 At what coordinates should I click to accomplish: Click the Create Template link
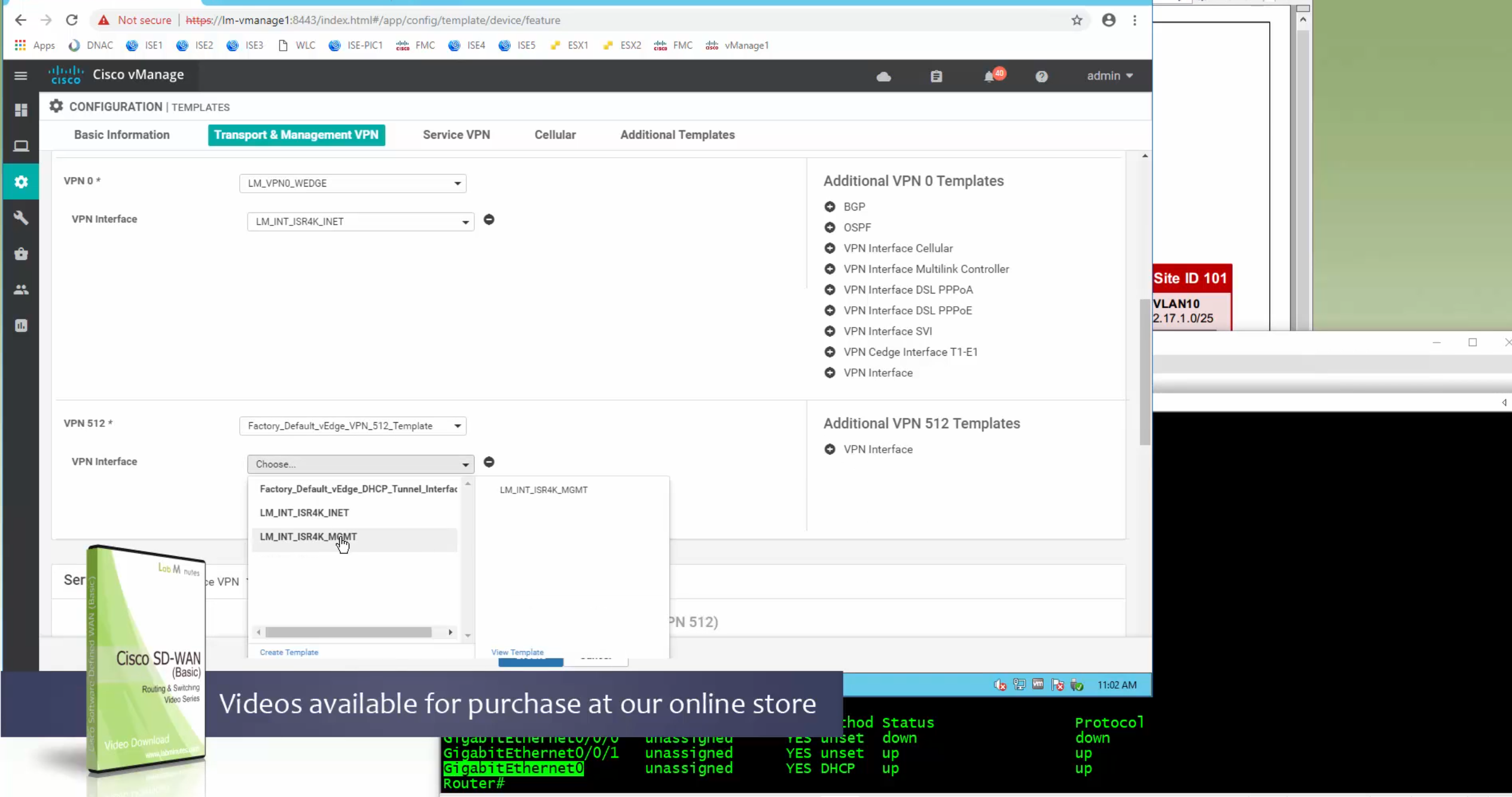(289, 652)
